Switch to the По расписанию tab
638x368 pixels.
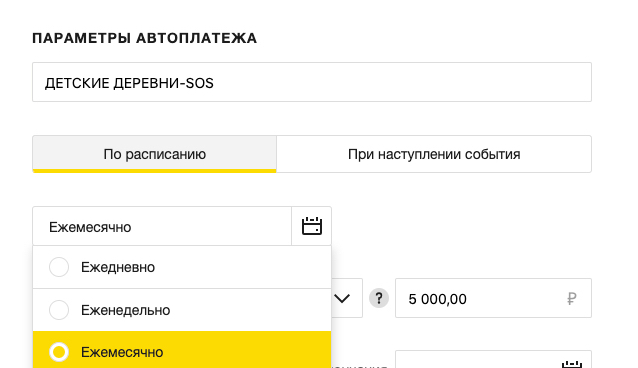155,154
